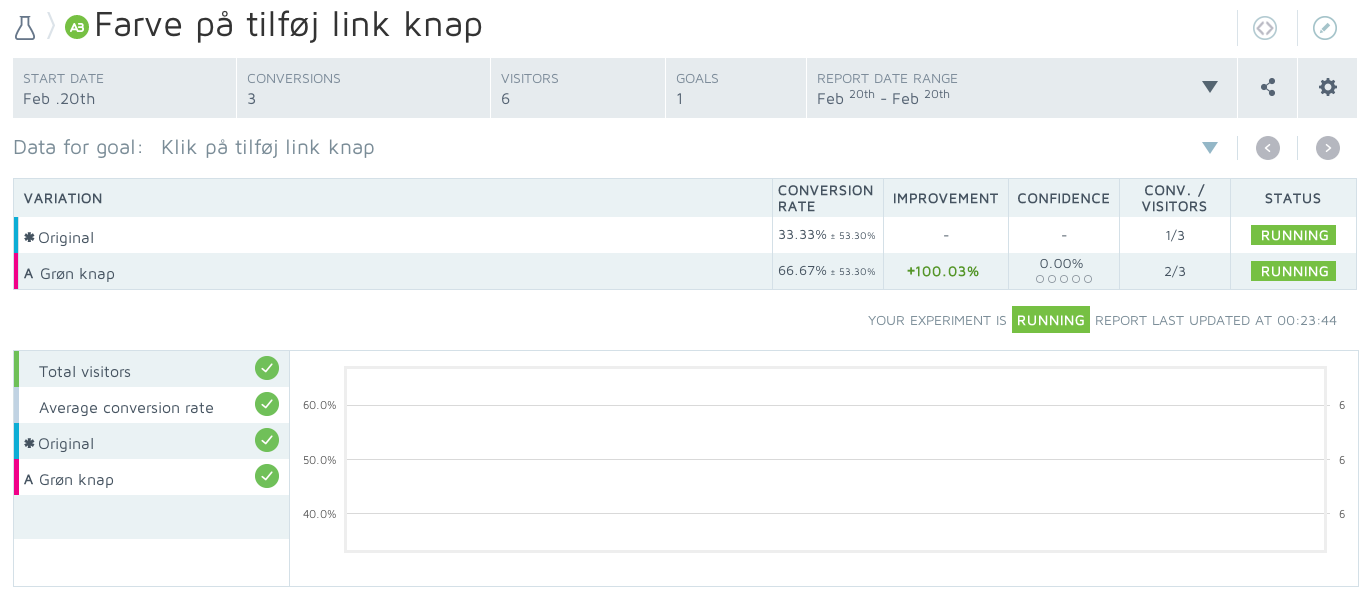Open settings gear icon
This screenshot has height=599, width=1366.
click(x=1328, y=87)
